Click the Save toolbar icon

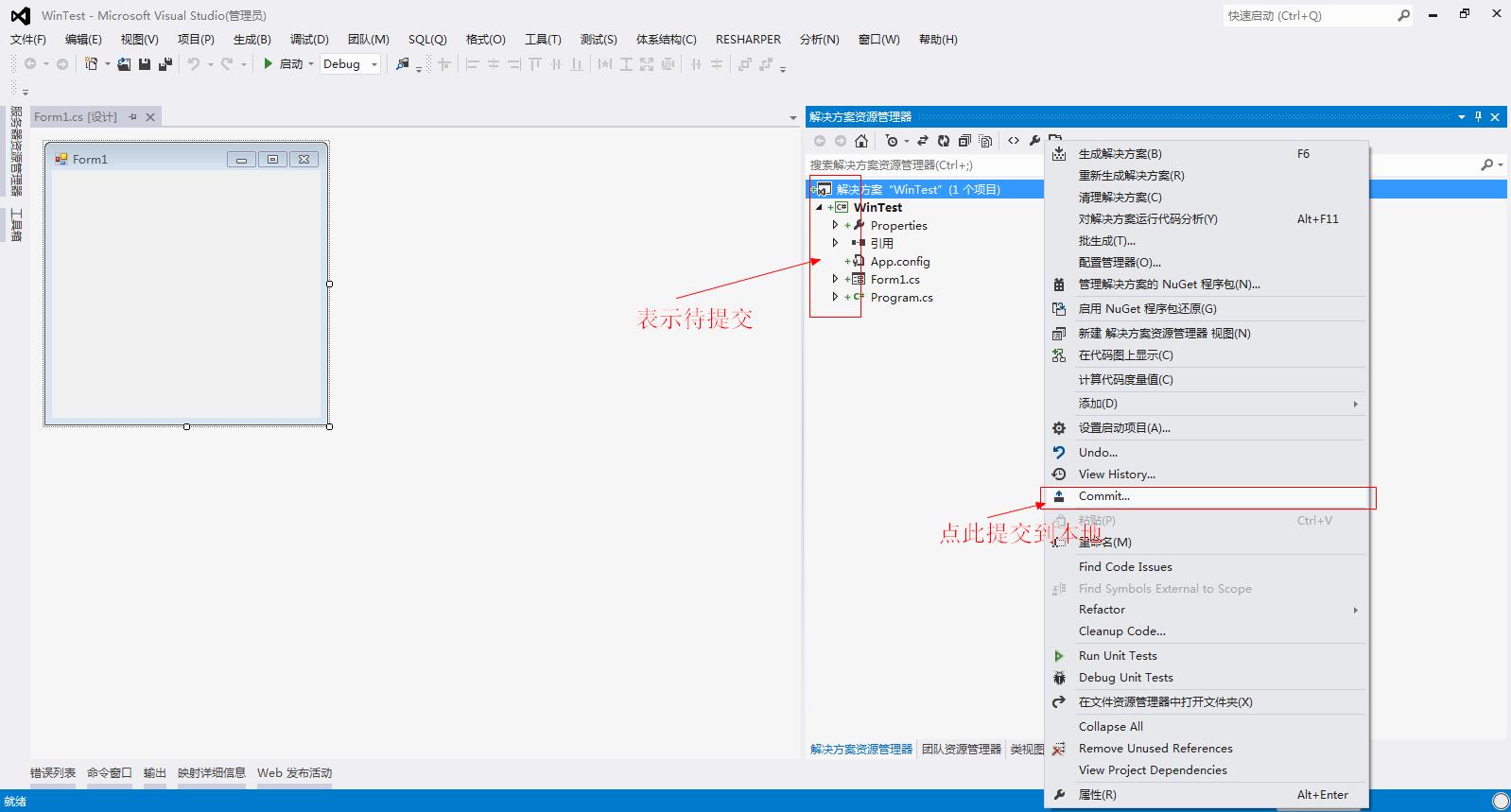[x=145, y=63]
